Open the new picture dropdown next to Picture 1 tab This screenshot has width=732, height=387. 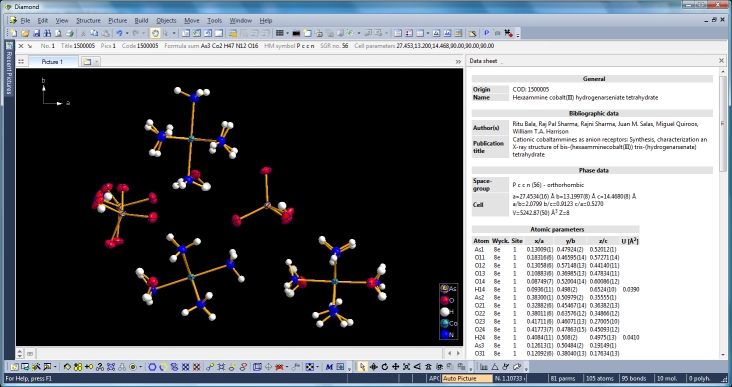click(97, 62)
